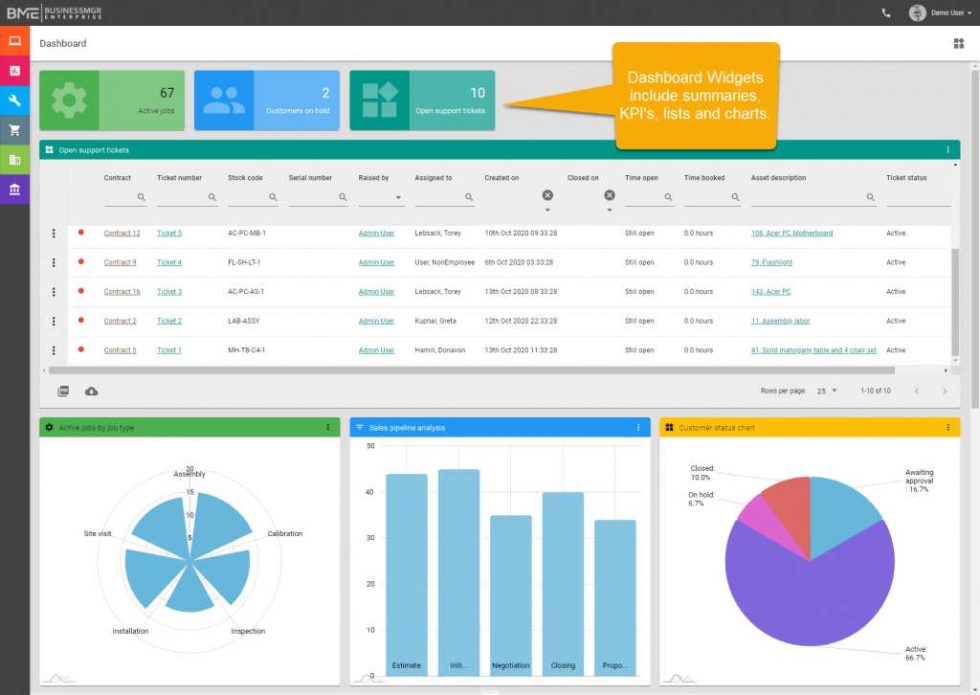The height and width of the screenshot is (695, 980).
Task: Open the pink chart reports sidebar icon
Action: [x=15, y=71]
